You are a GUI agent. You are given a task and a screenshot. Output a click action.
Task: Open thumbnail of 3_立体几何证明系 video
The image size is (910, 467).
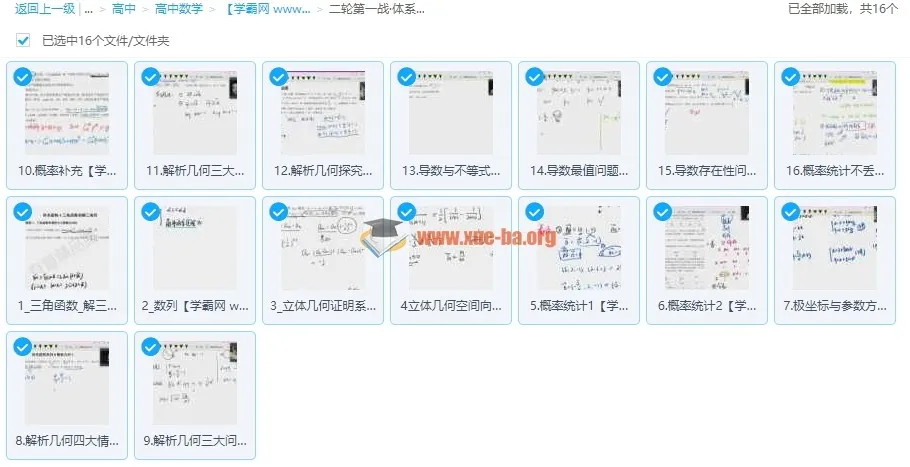click(x=323, y=248)
